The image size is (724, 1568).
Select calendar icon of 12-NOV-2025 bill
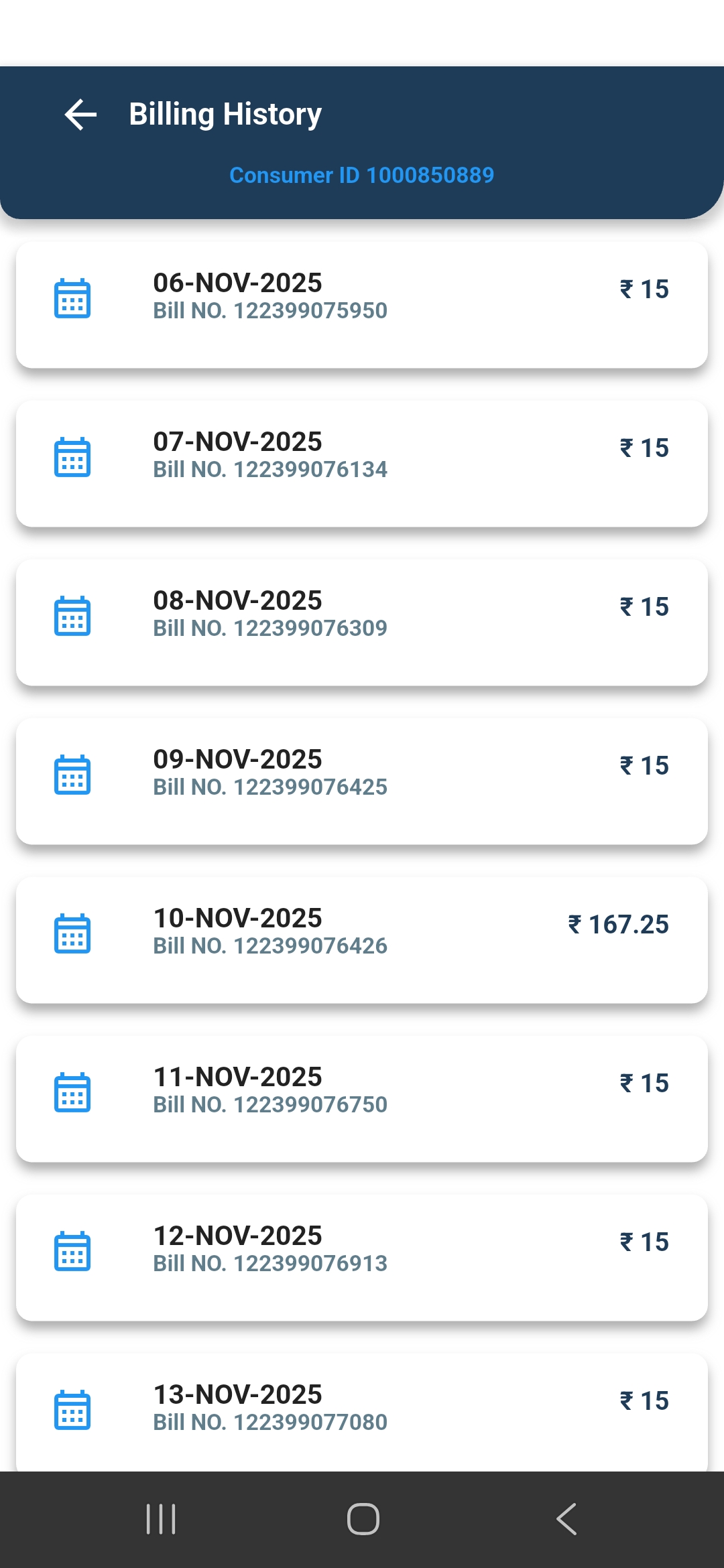point(72,1251)
